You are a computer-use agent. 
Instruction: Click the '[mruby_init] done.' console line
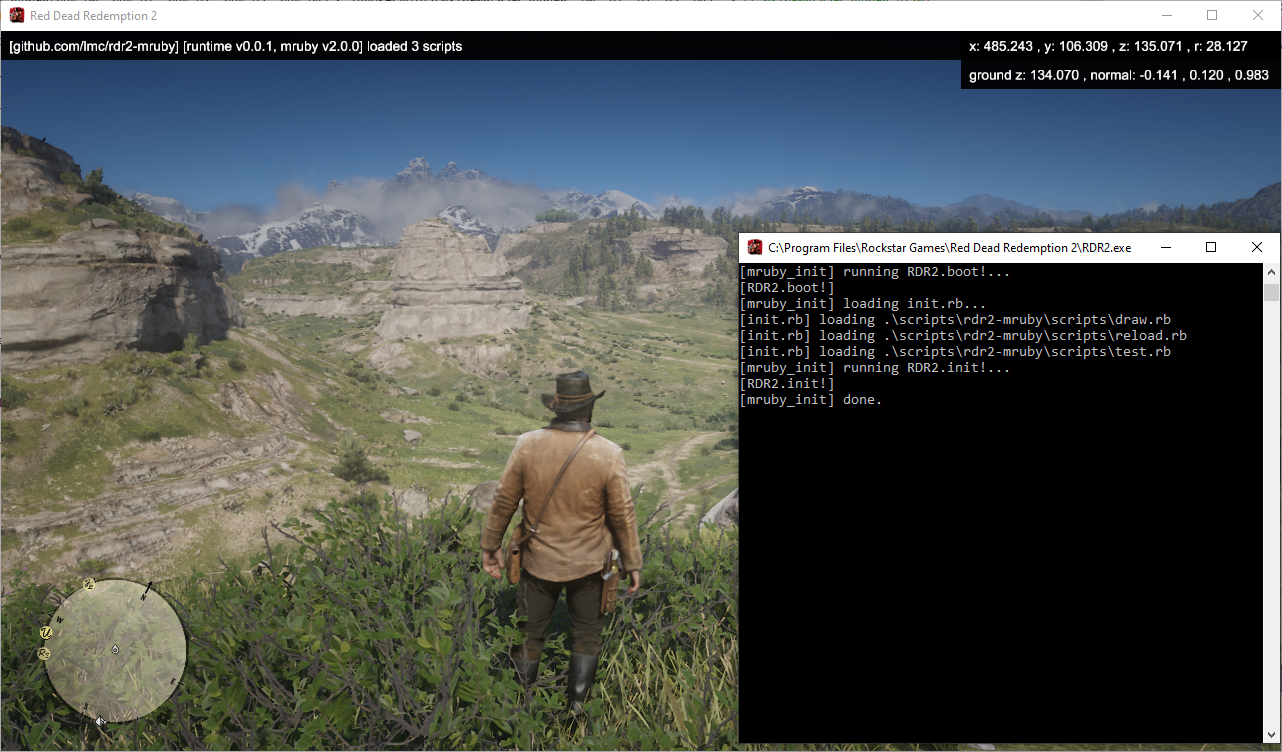coord(811,400)
